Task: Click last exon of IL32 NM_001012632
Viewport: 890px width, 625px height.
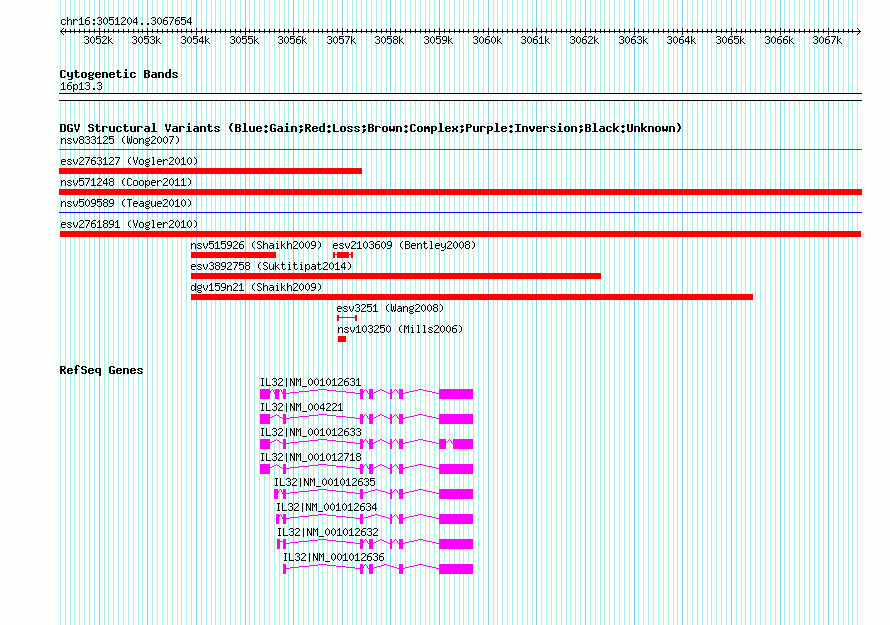Action: pos(456,544)
